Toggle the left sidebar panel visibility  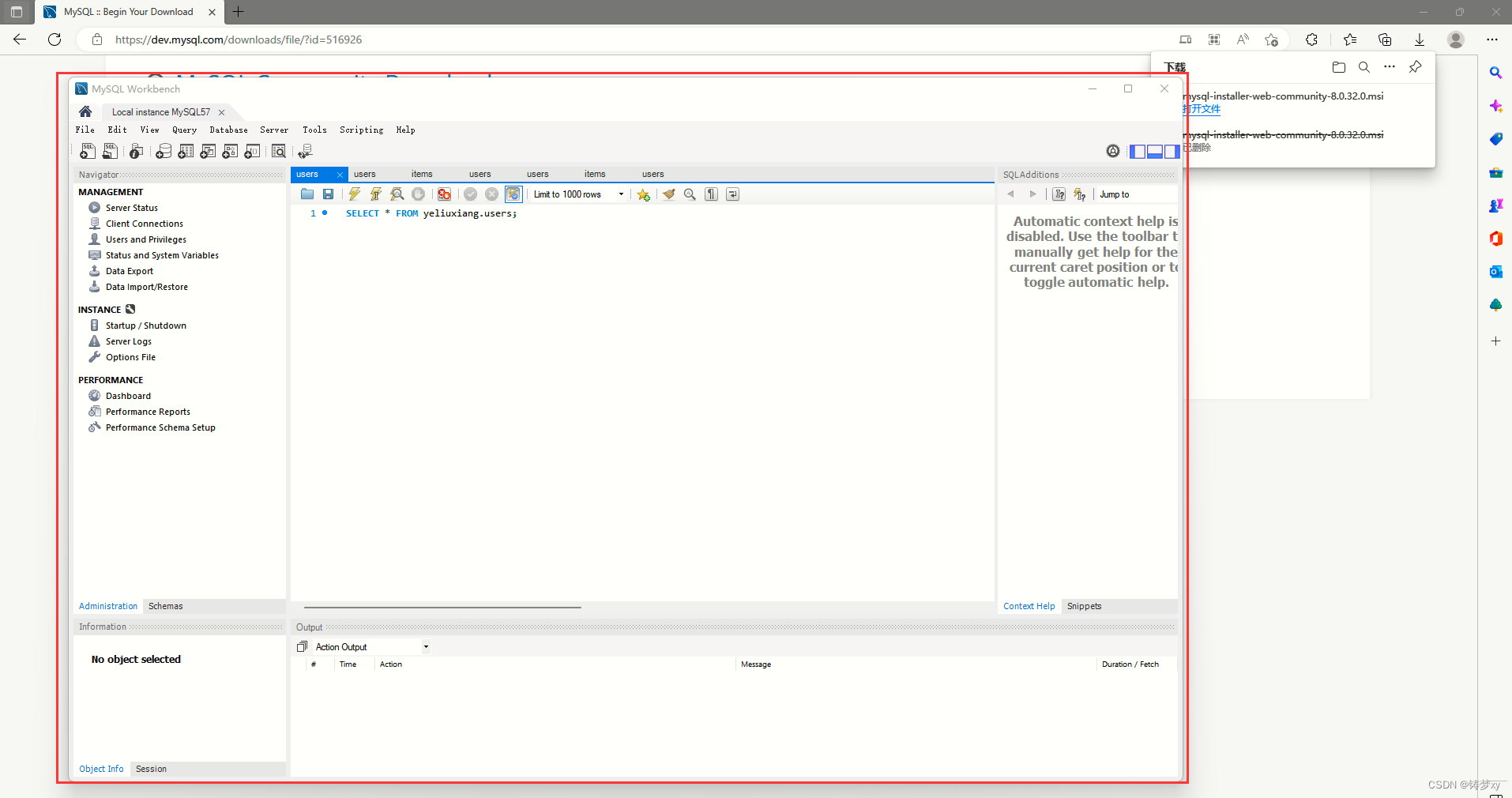1138,152
